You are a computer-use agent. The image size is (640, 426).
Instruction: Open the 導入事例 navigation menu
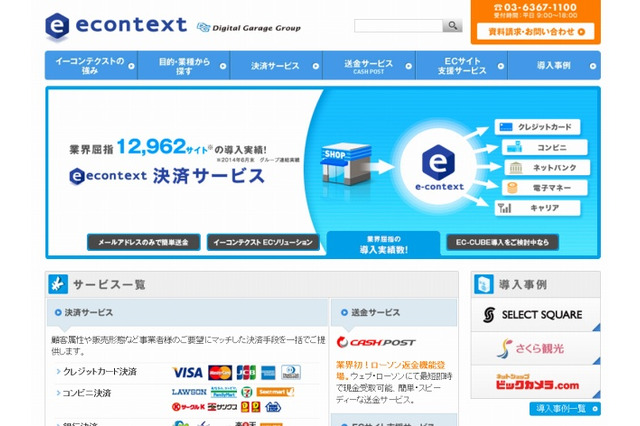pyautogui.click(x=554, y=65)
